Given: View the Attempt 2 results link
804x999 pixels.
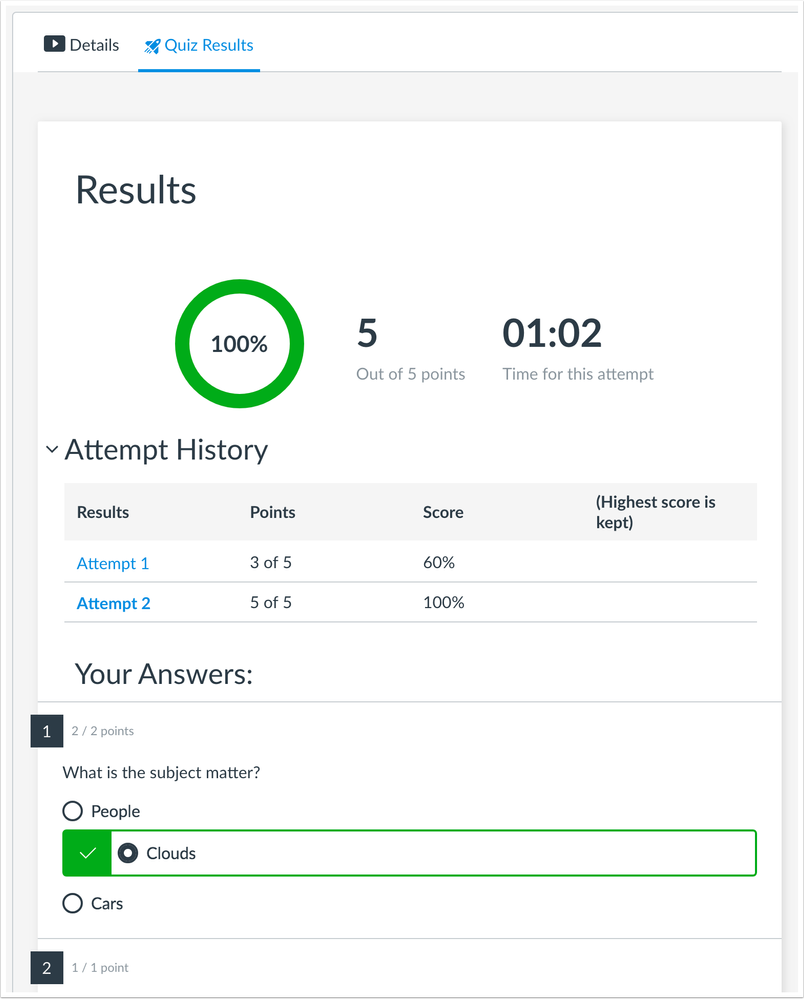Looking at the screenshot, I should (x=114, y=603).
